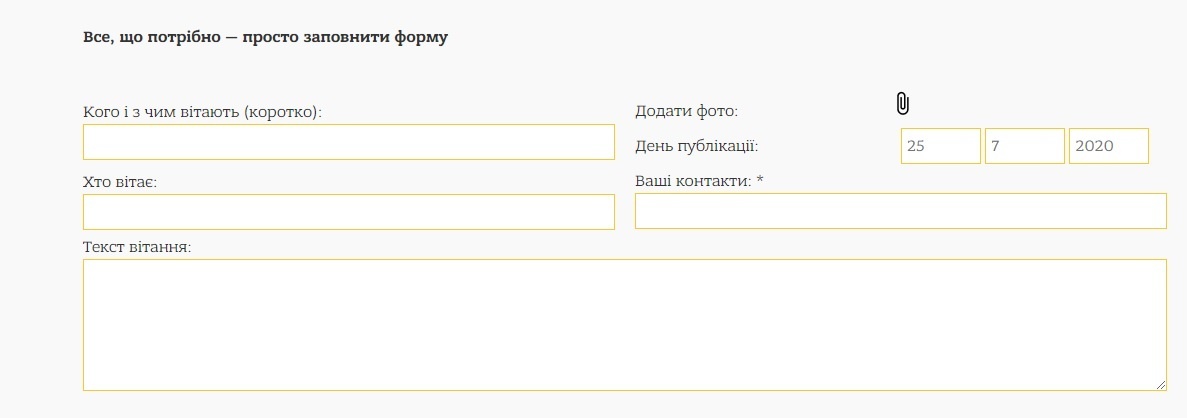Image resolution: width=1187 pixels, height=418 pixels.
Task: Click the 'Хто вітає:' label text
Action: pyautogui.click(x=120, y=182)
